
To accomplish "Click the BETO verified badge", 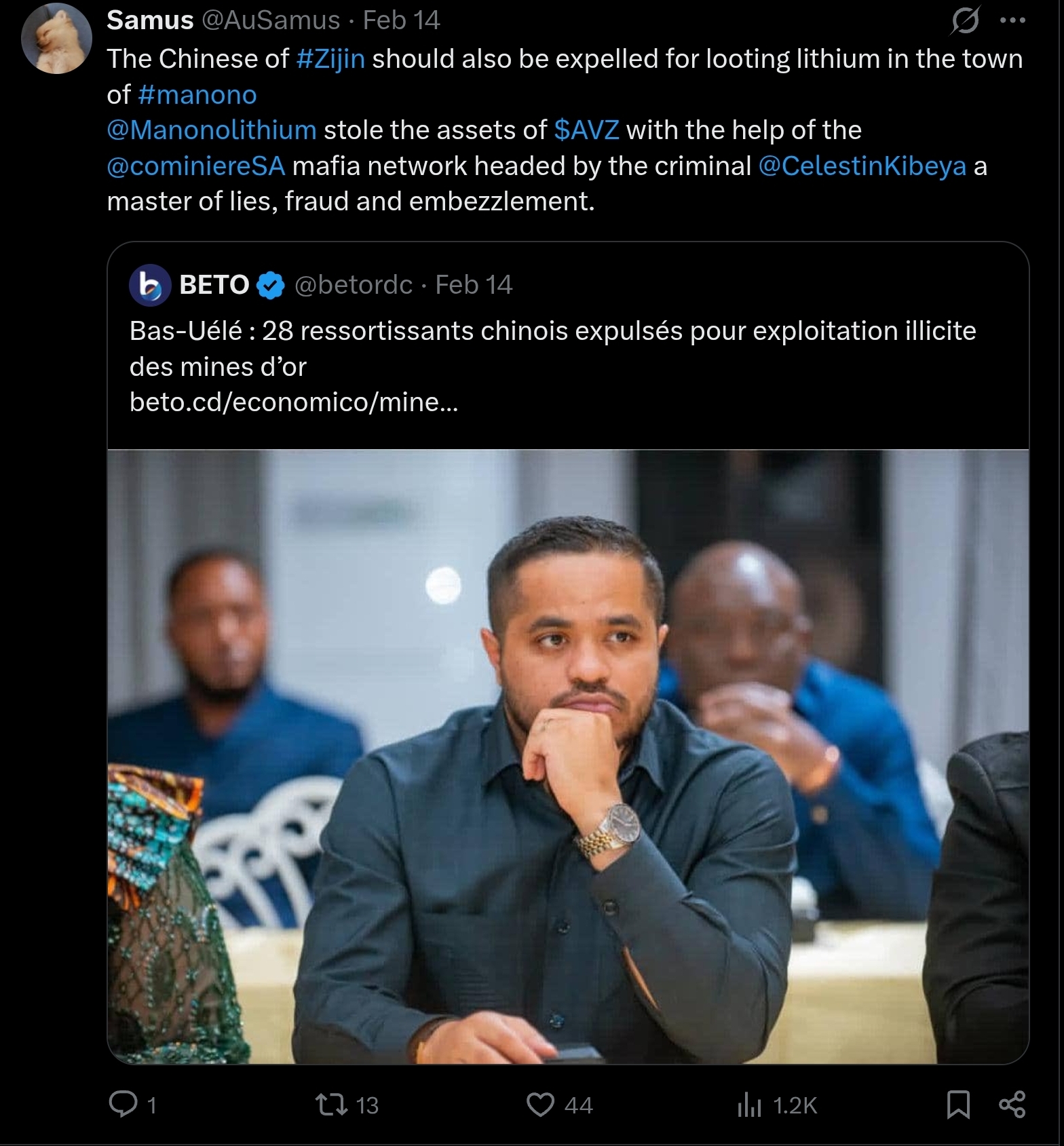I will (x=271, y=285).
